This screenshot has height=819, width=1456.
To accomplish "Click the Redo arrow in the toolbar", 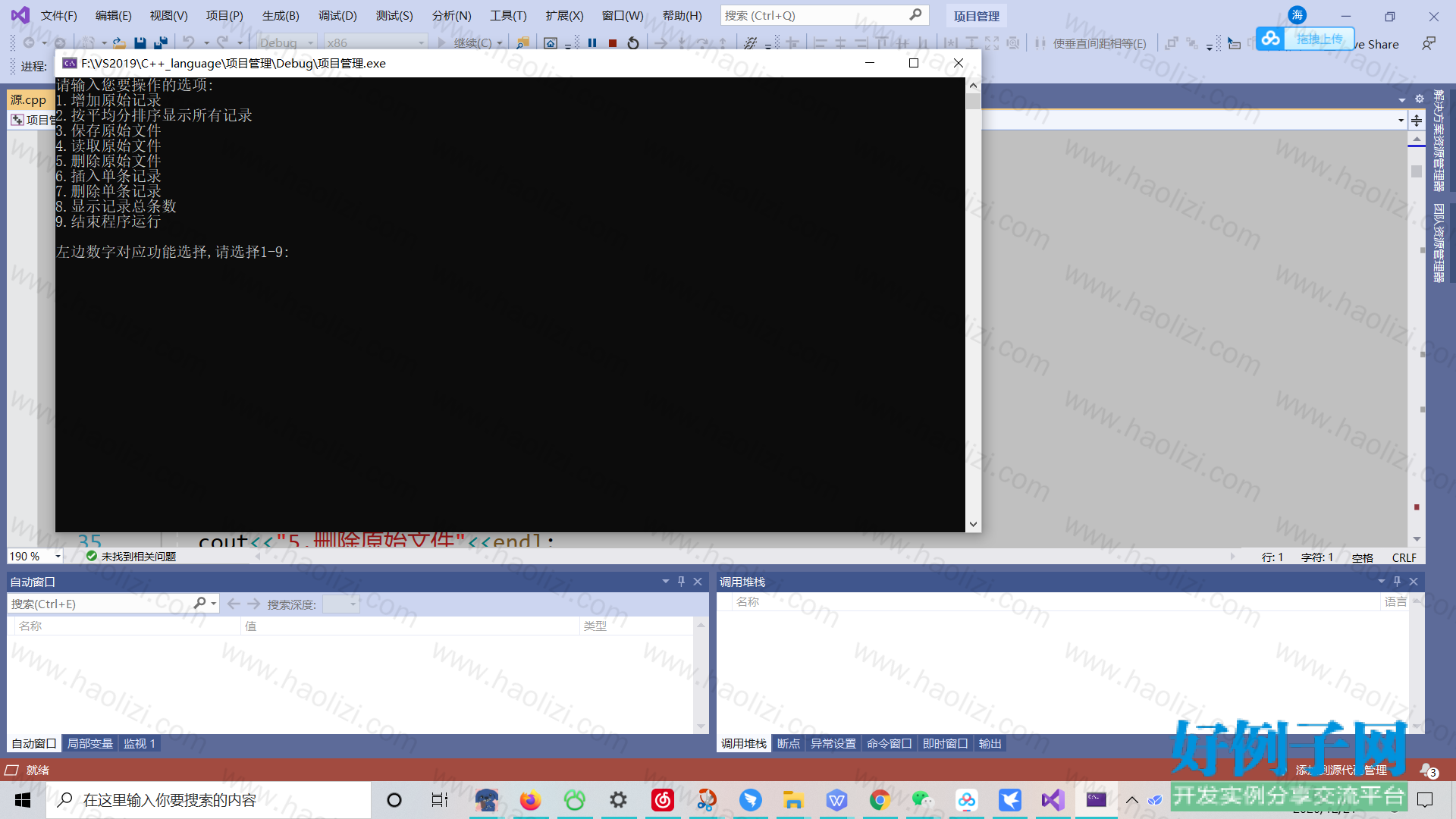I will [x=222, y=43].
